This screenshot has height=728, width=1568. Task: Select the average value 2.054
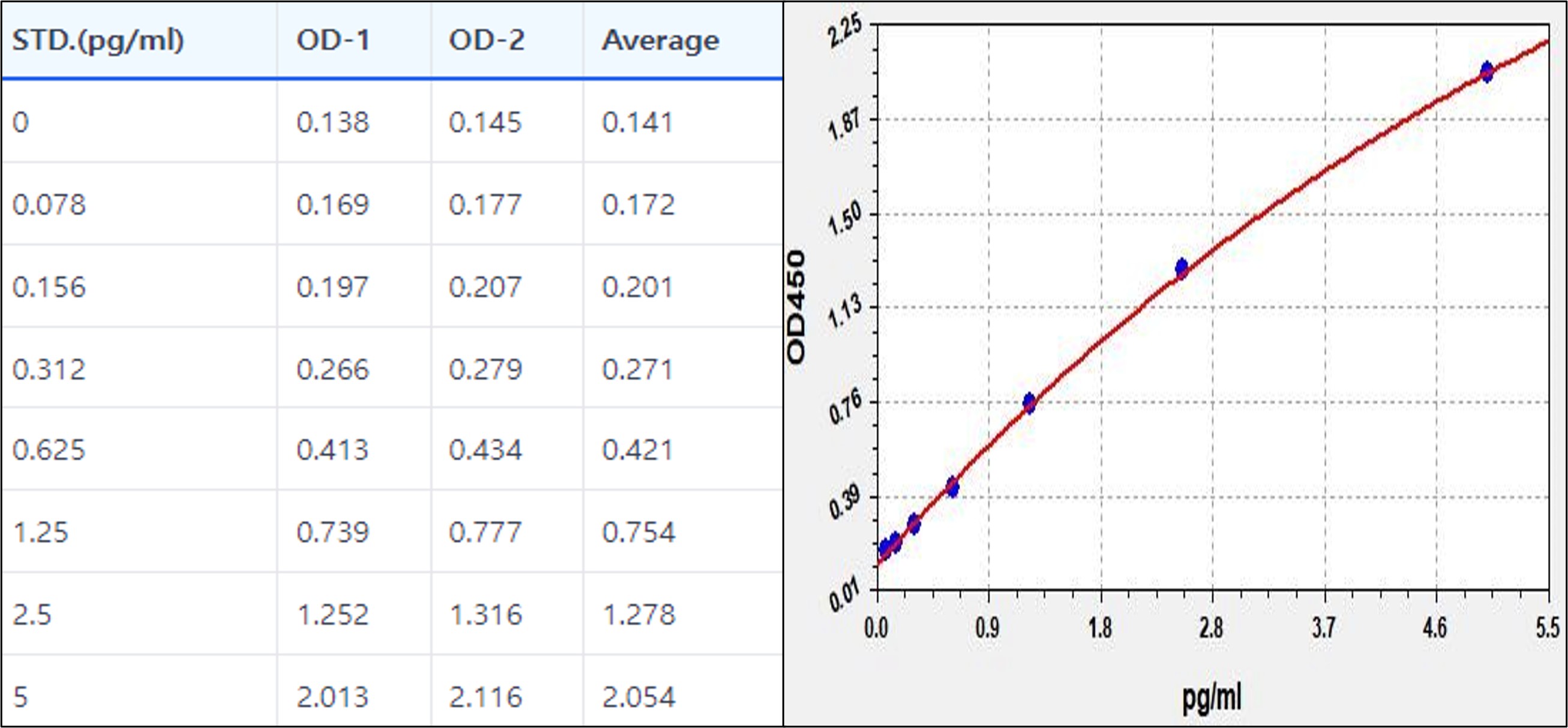pyautogui.click(x=638, y=697)
